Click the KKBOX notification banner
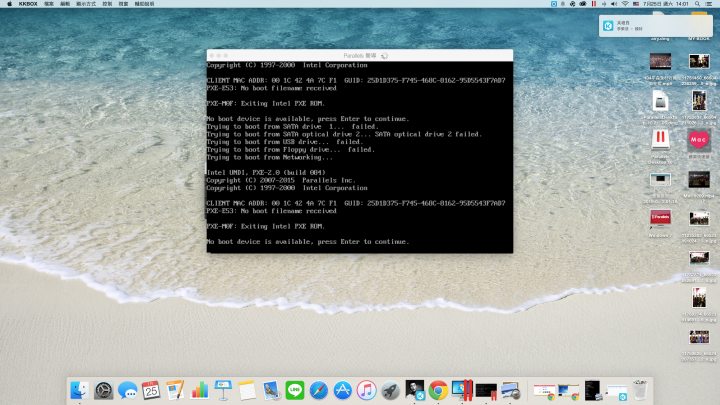This screenshot has width=720, height=405. tap(656, 26)
